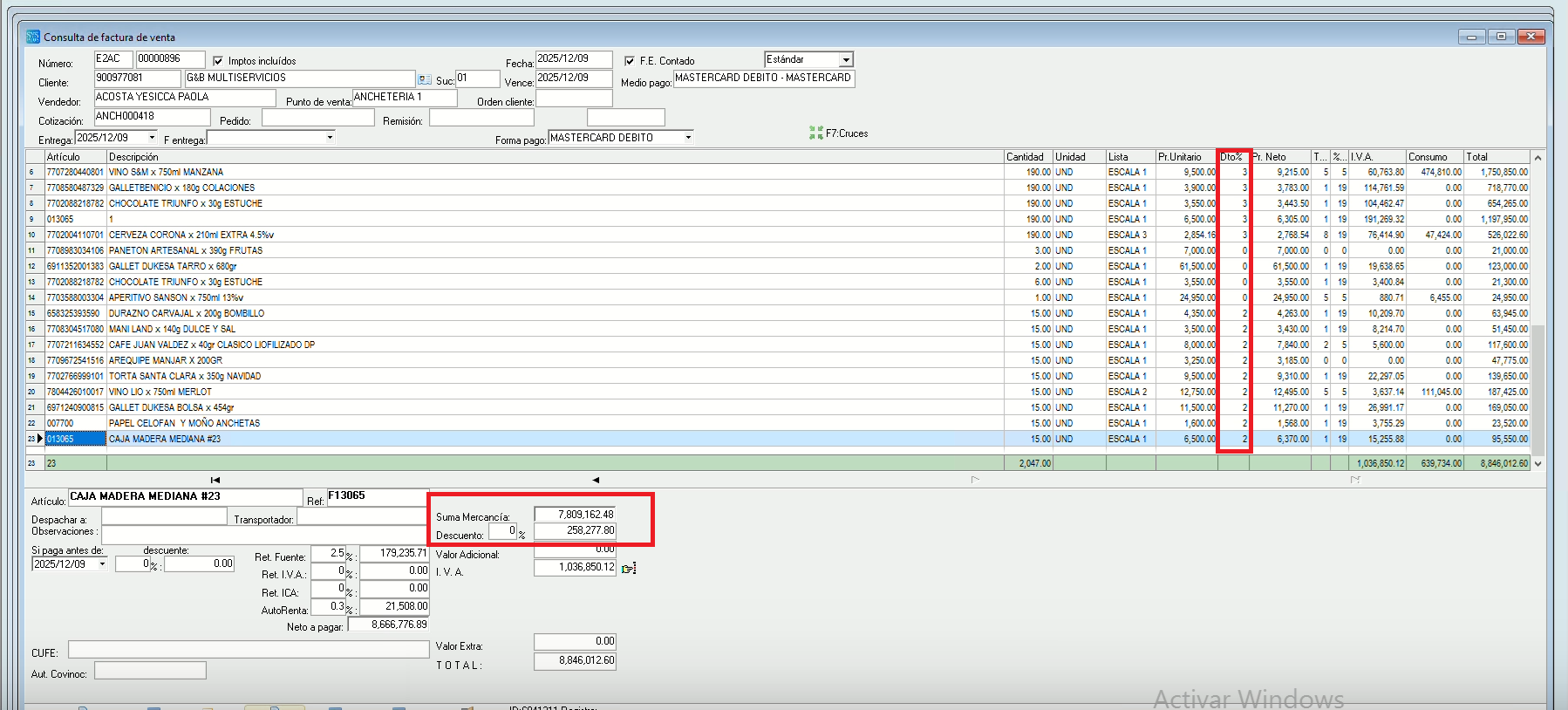Expand the F entrega dropdown

[x=330, y=138]
